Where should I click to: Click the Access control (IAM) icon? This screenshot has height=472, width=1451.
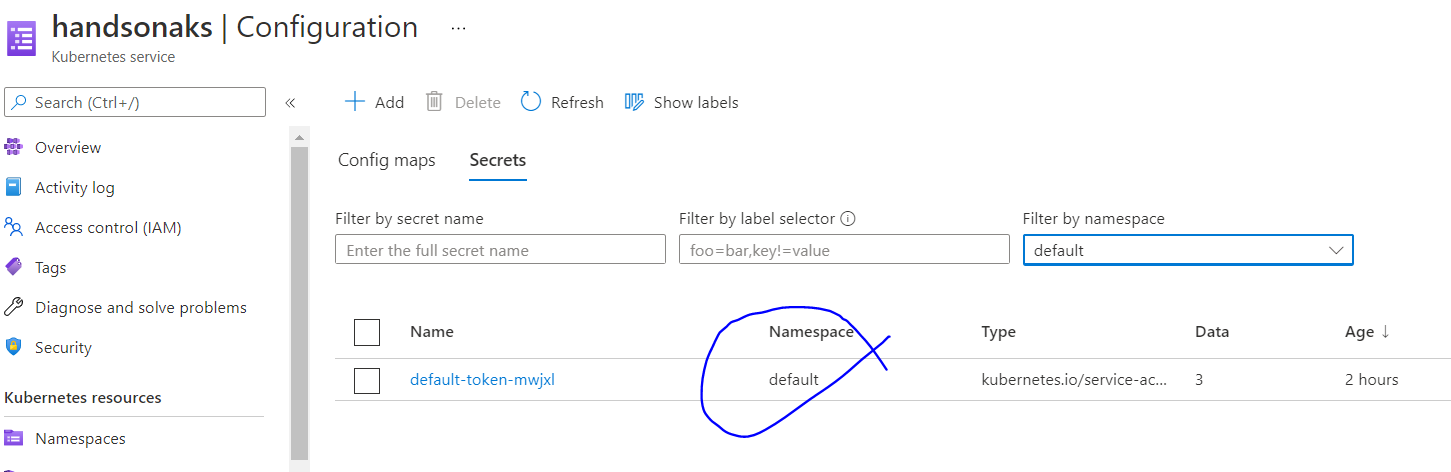click(13, 228)
